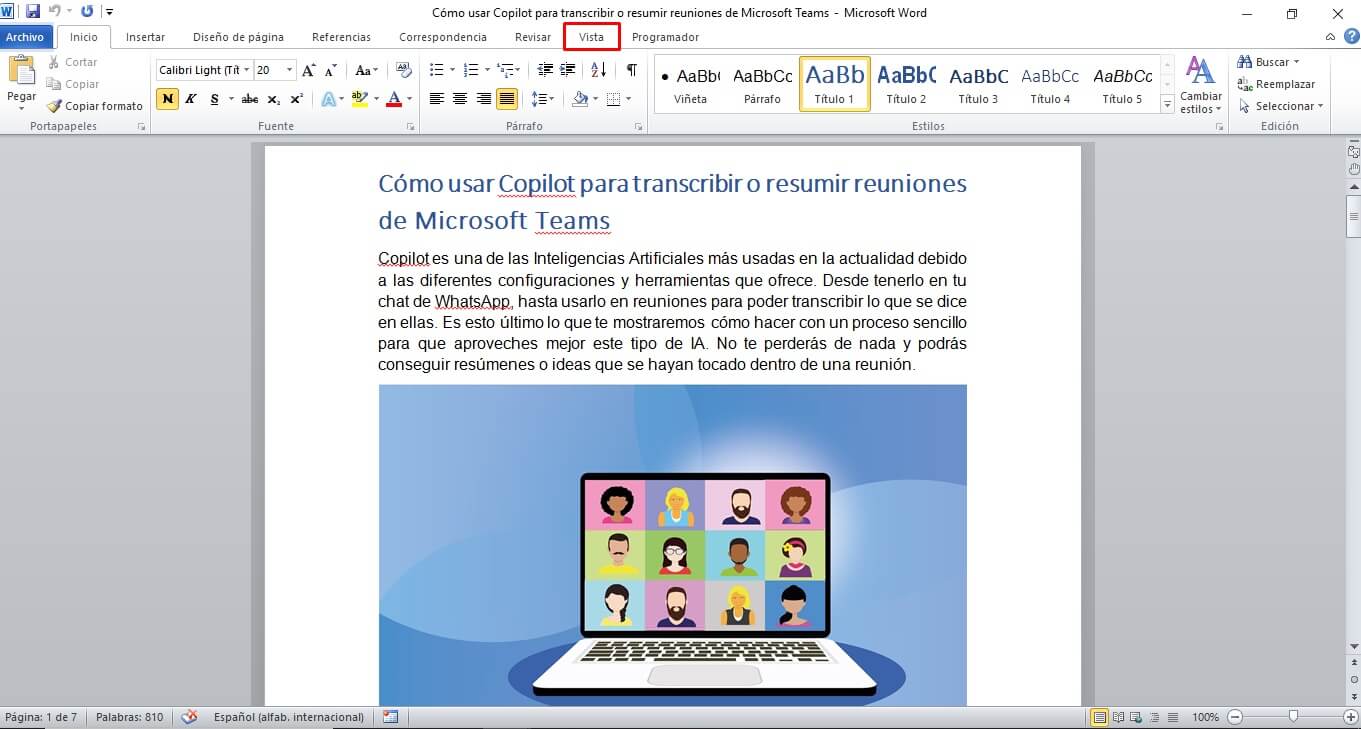Viewport: 1361px width, 729px height.
Task: Apply strikethrough (abc) formatting
Action: pos(250,99)
